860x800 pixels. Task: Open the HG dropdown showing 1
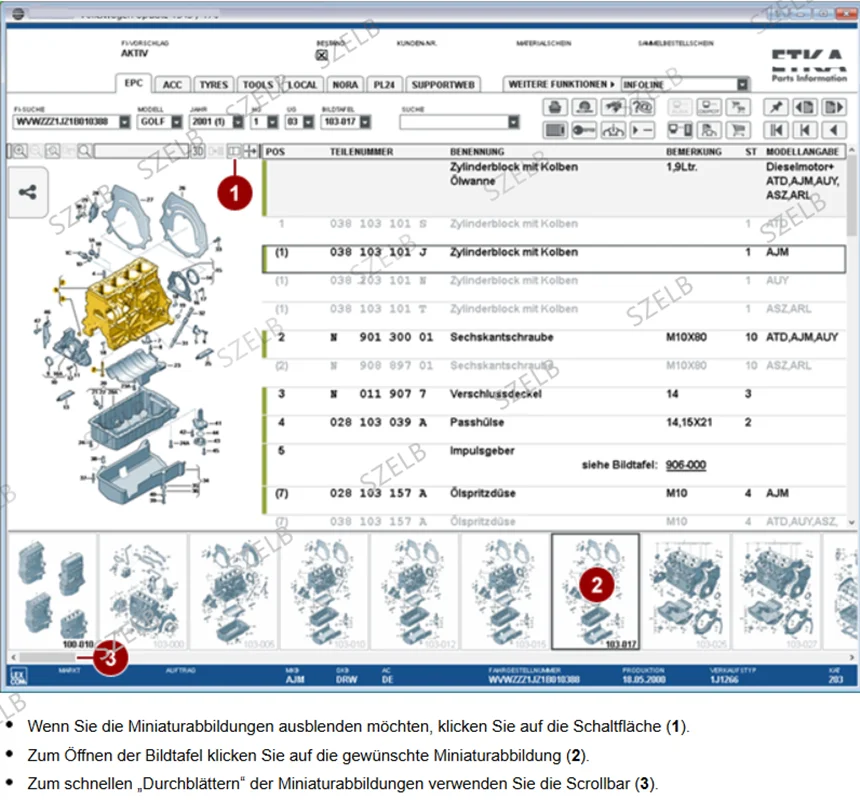pyautogui.click(x=273, y=122)
